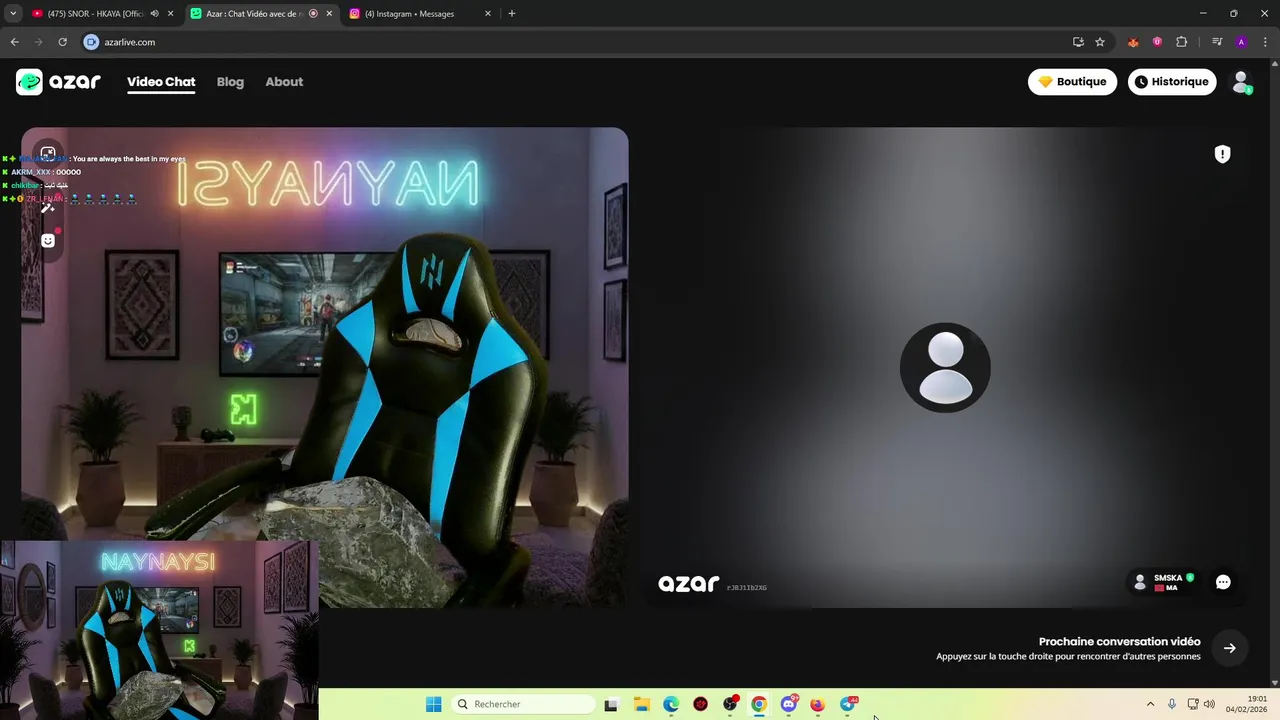Bookmark this page with the star
Image resolution: width=1280 pixels, height=720 pixels.
point(1100,42)
